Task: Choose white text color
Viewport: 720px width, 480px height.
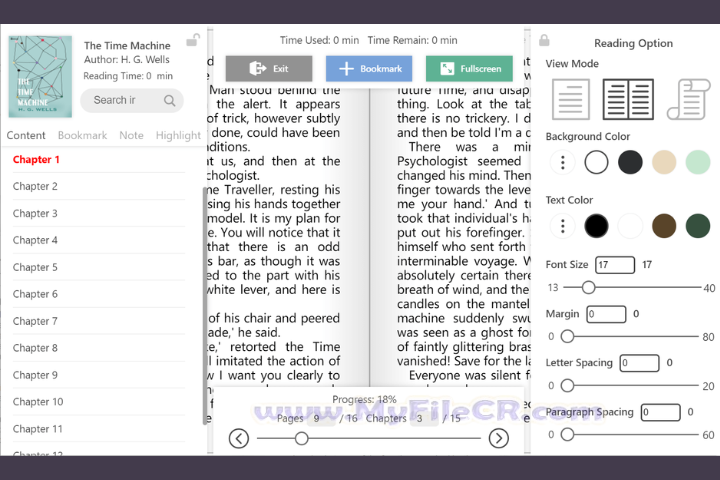Action: coord(630,226)
